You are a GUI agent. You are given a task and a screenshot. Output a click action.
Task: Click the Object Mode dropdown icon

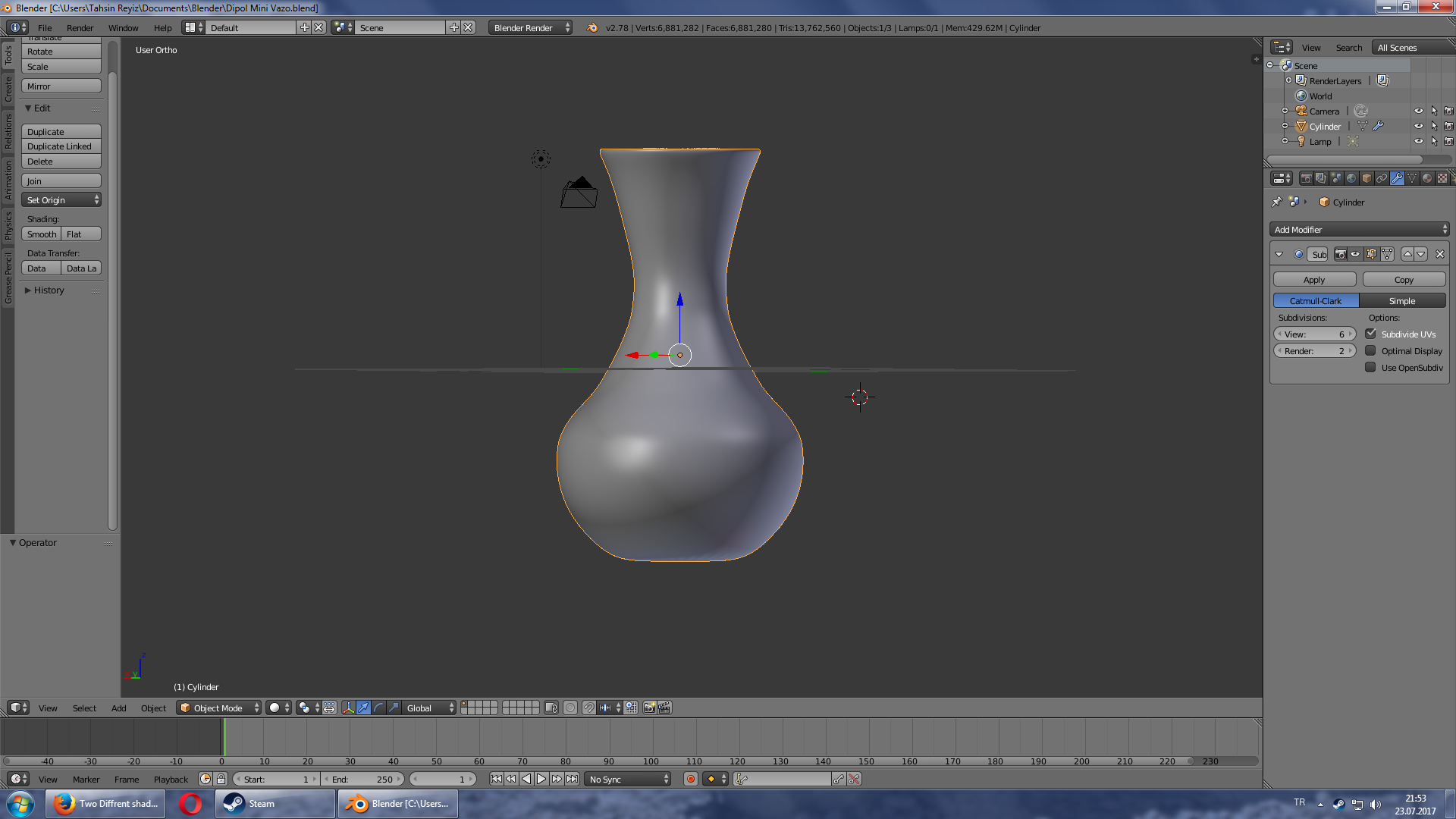coord(256,708)
